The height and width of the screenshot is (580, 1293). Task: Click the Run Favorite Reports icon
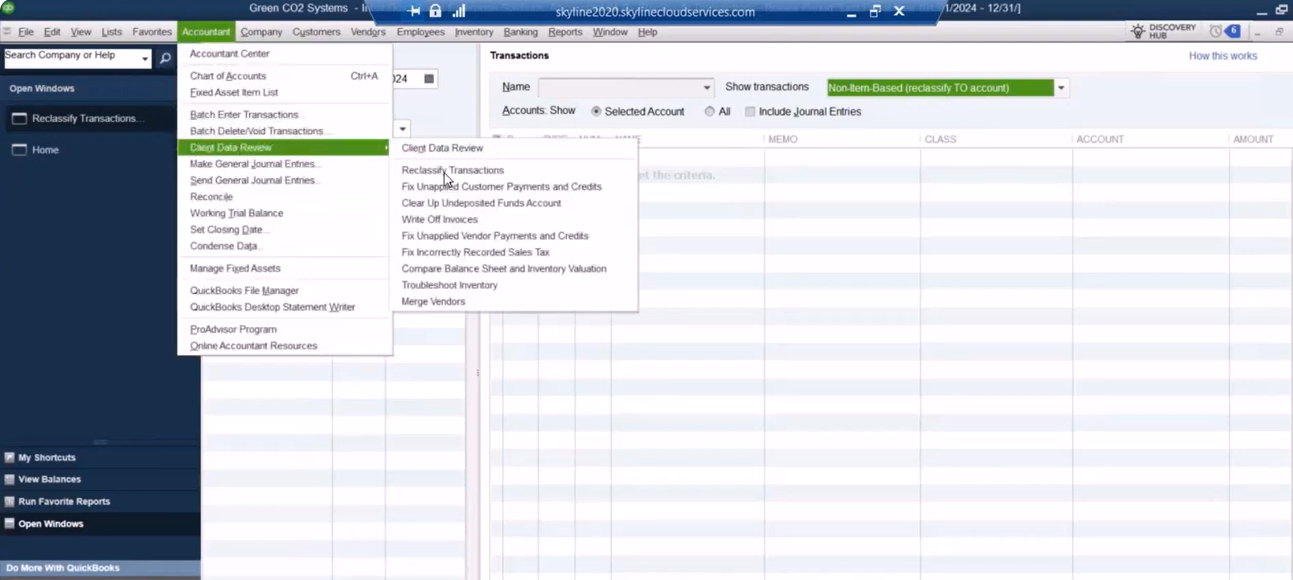pos(10,502)
